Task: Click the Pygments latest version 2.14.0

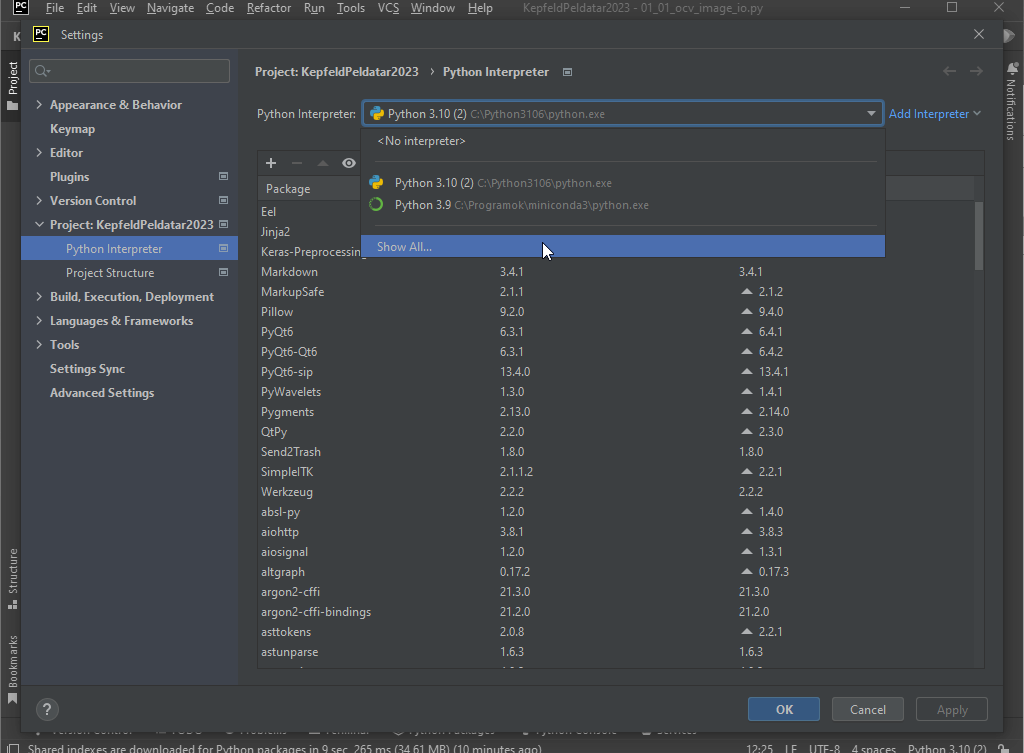Action: [x=774, y=412]
